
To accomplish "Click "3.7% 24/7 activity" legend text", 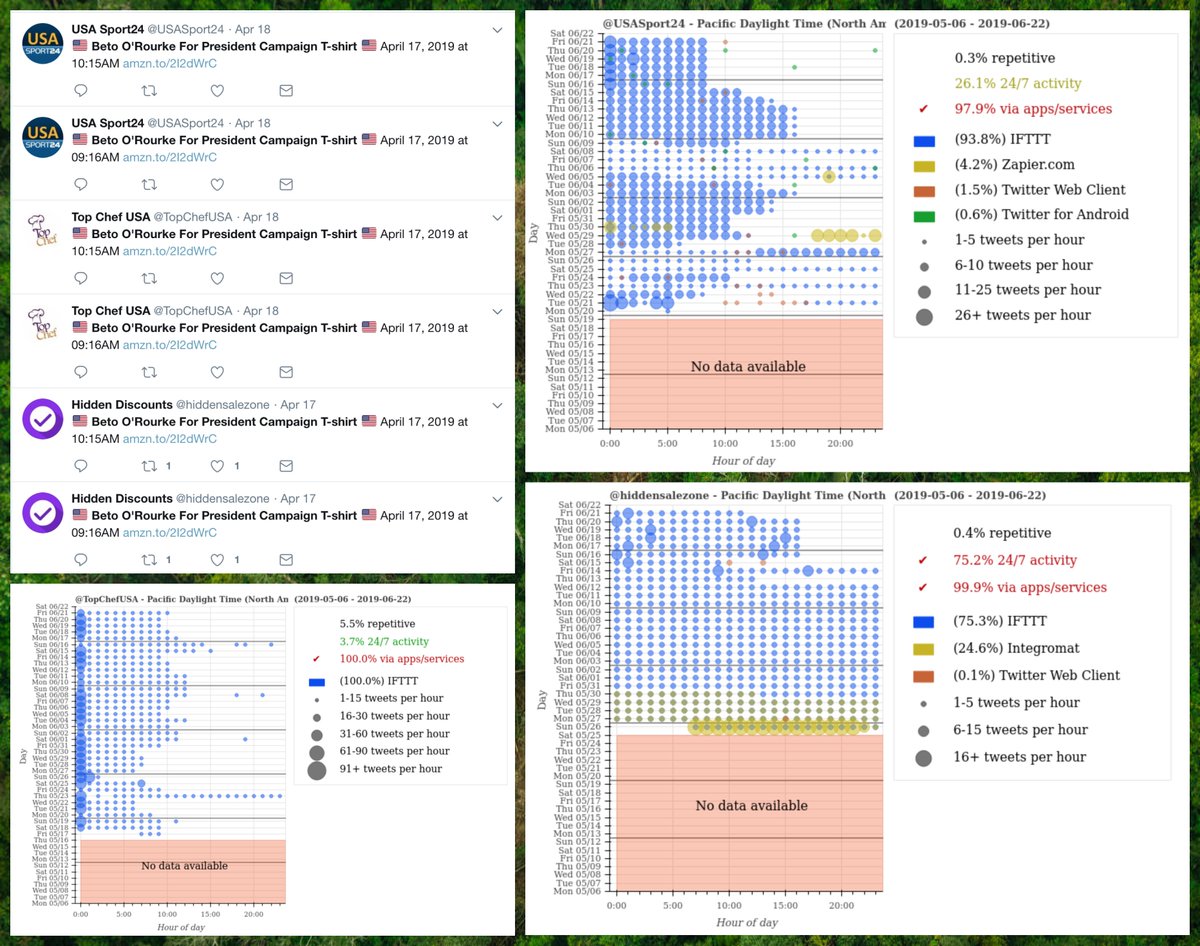I will tap(384, 641).
